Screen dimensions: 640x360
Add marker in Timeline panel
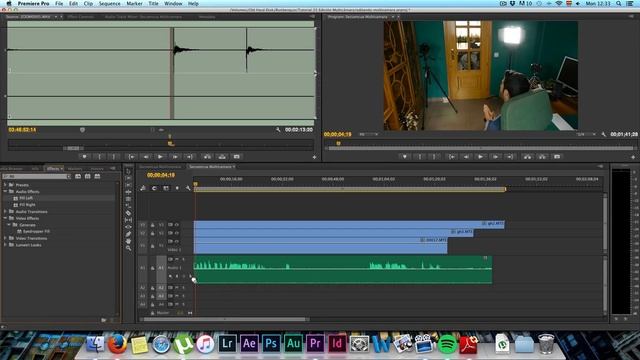point(177,188)
